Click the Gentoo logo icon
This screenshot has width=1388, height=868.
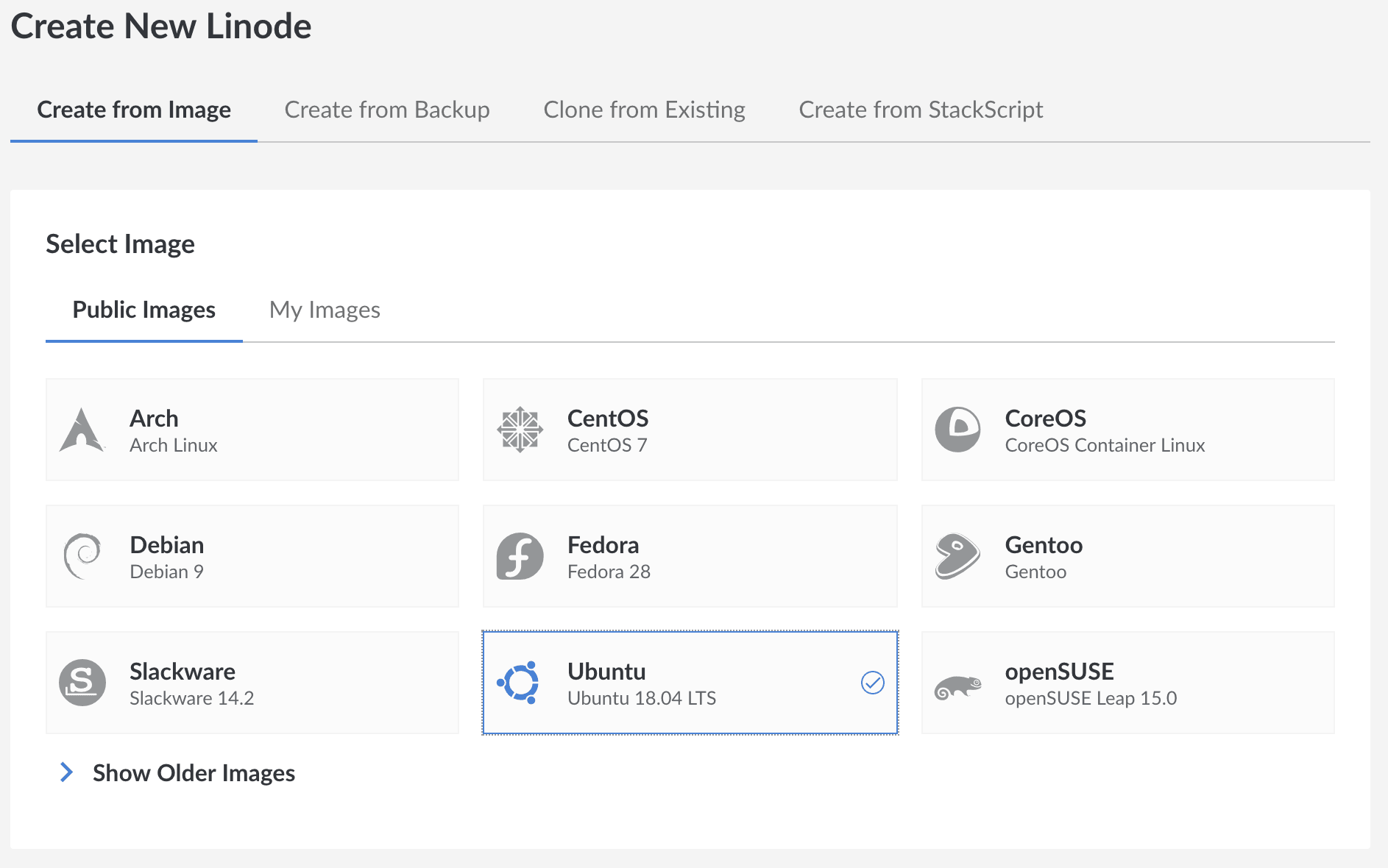click(x=957, y=556)
